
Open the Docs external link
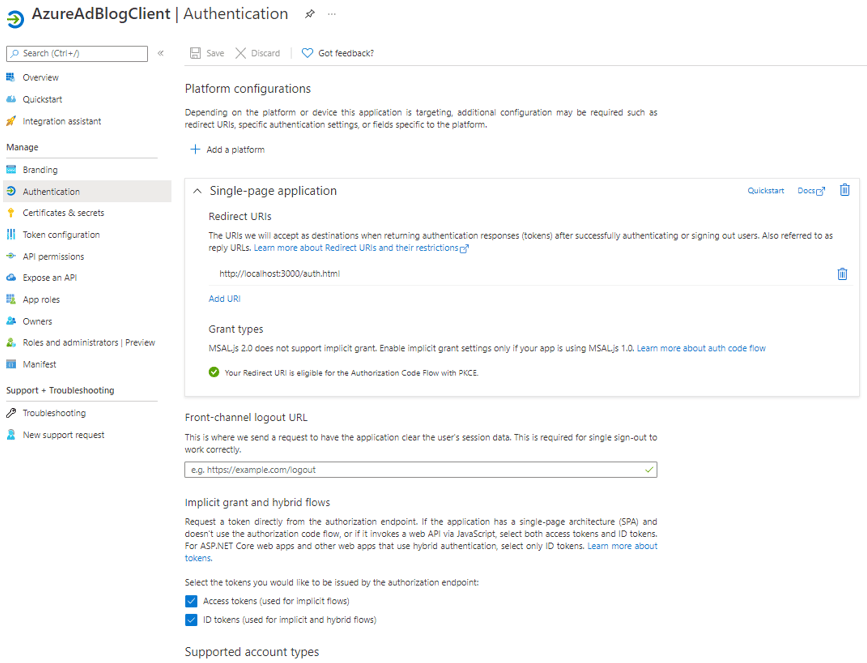pos(811,191)
